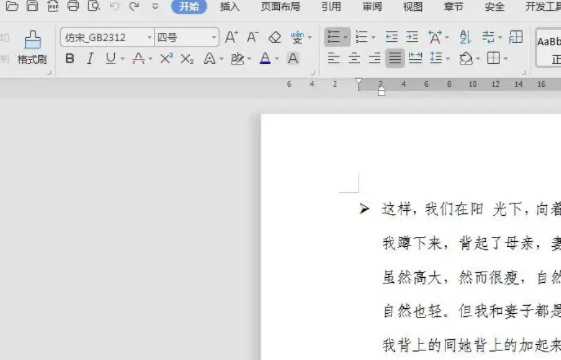This screenshot has height=360, width=561.
Task: Open the paragraph settings dialog launcher
Action: [524, 73]
